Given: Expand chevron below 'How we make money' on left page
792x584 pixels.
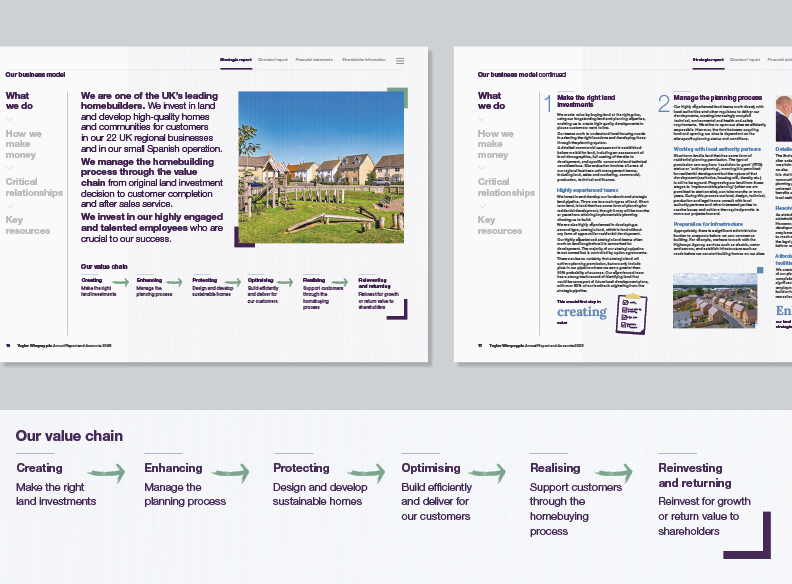Looking at the screenshot, I should 12,166.
